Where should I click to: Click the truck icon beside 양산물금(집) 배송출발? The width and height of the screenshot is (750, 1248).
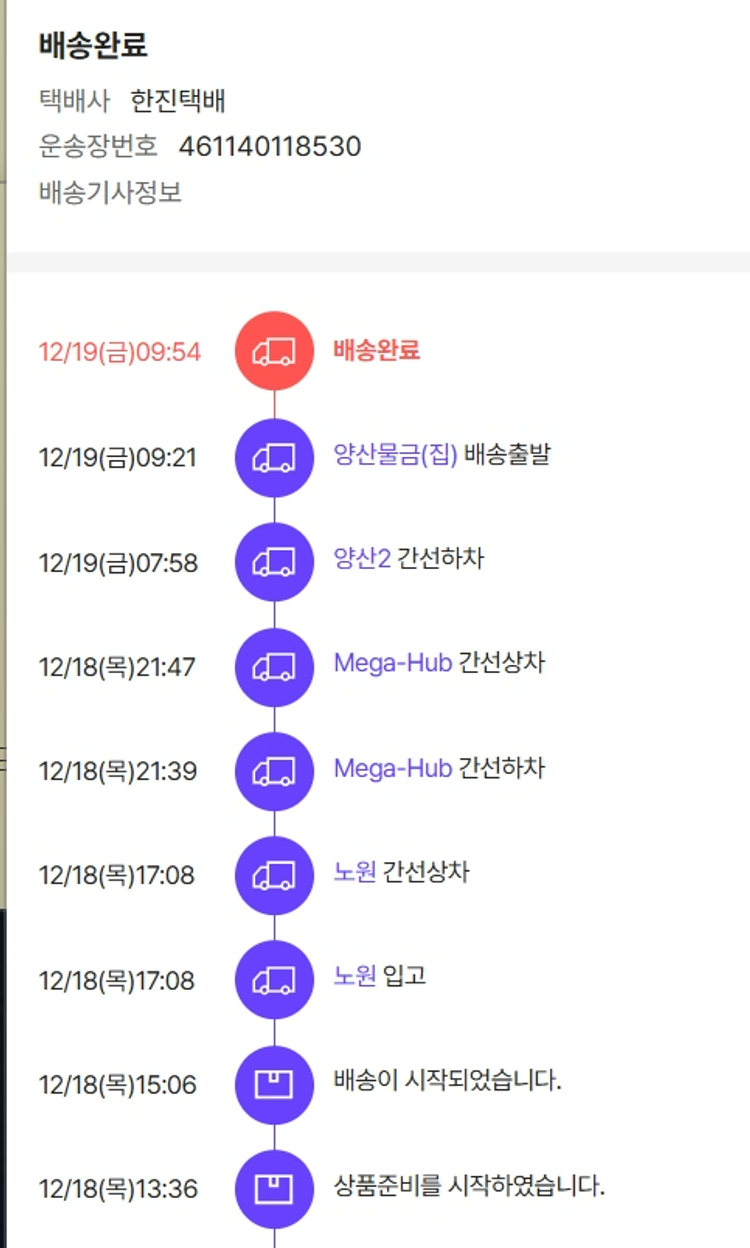click(274, 457)
